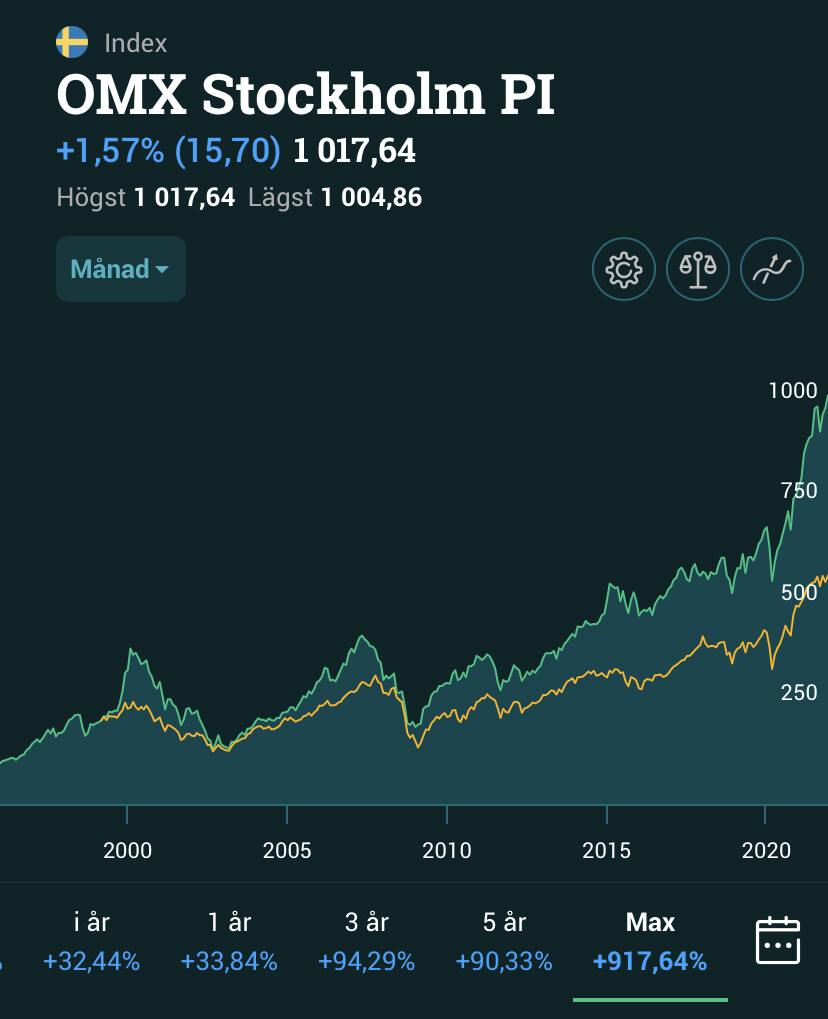
Task: Expand the Månad interval dropdown
Action: pyautogui.click(x=120, y=269)
